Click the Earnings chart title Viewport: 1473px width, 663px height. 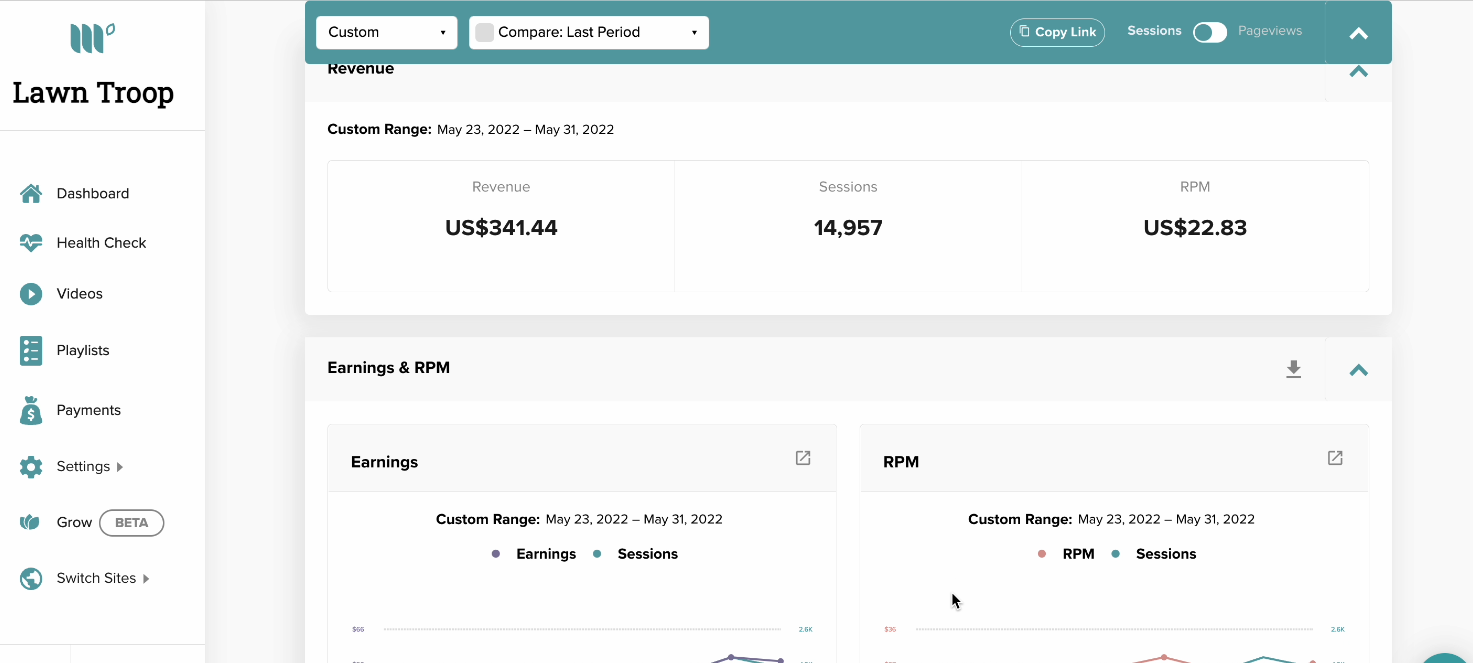coord(384,462)
